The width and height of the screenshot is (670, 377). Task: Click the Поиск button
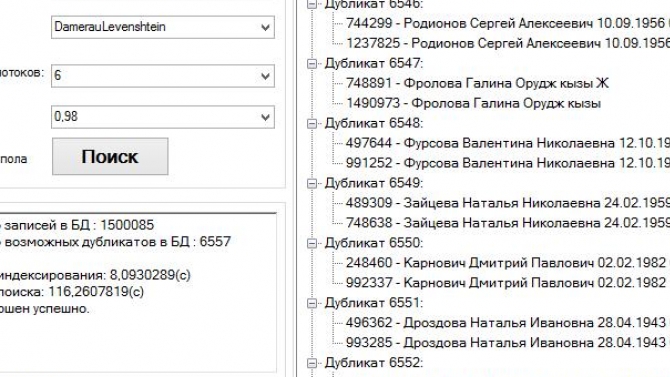(110, 156)
